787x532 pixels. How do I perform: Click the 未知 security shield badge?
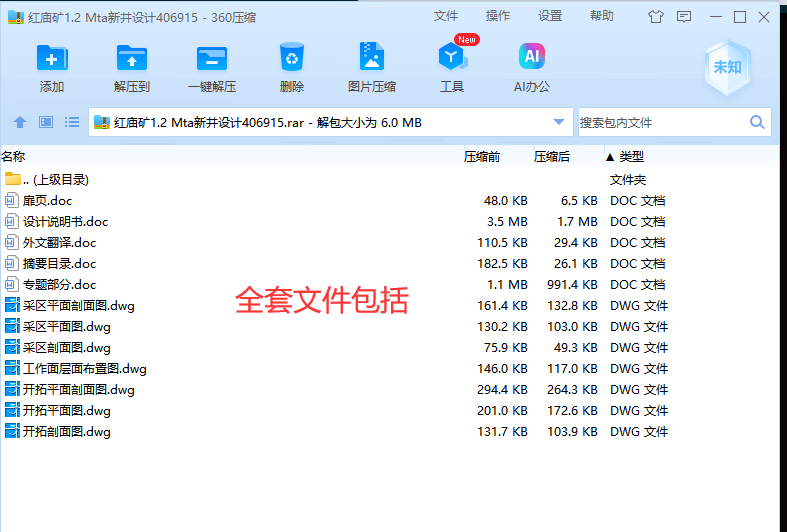coord(727,68)
